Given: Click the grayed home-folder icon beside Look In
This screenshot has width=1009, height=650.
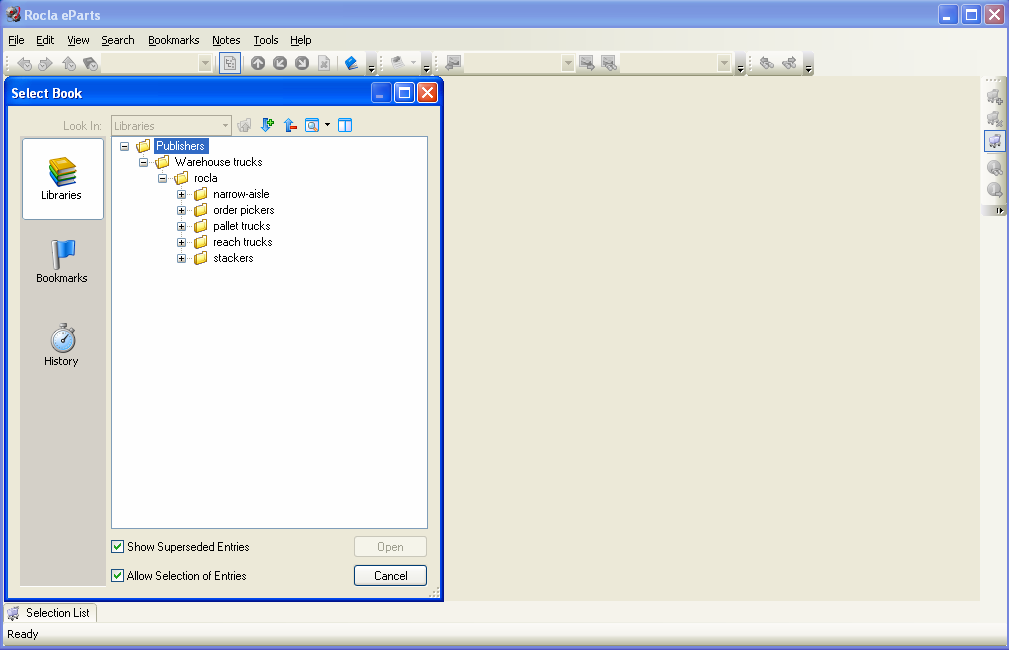Looking at the screenshot, I should coord(244,125).
